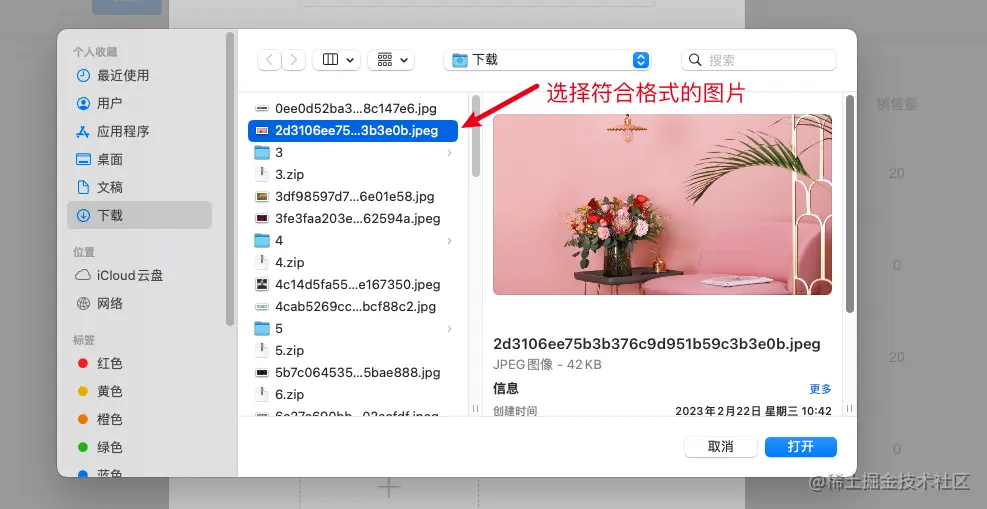987x509 pixels.
Task: Open the column view mode dropdown
Action: coord(337,60)
